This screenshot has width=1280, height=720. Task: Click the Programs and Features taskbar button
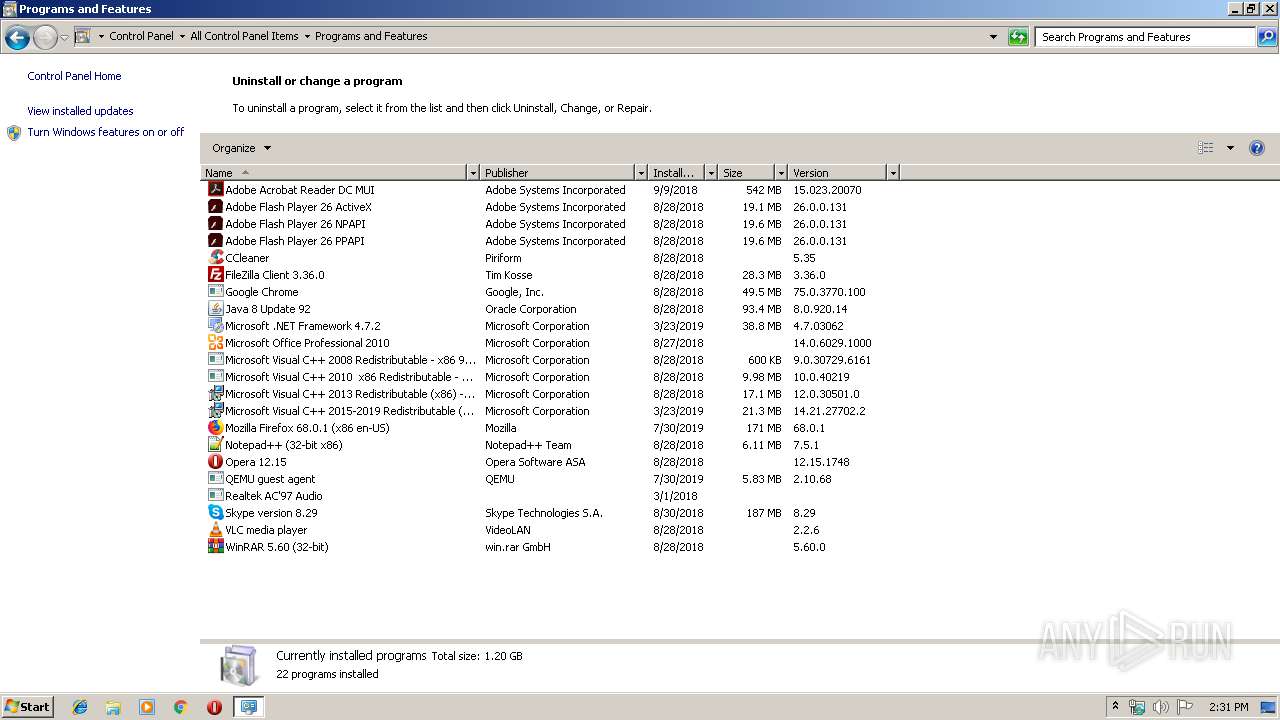248,707
